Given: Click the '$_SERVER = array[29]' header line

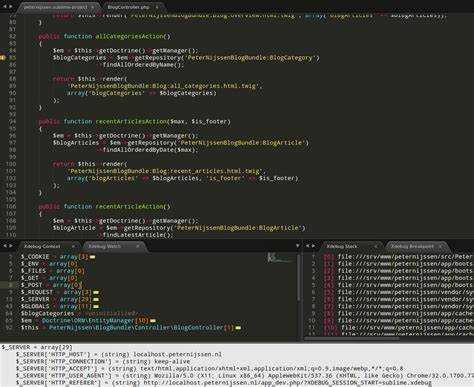Looking at the screenshot, I should (37, 347).
